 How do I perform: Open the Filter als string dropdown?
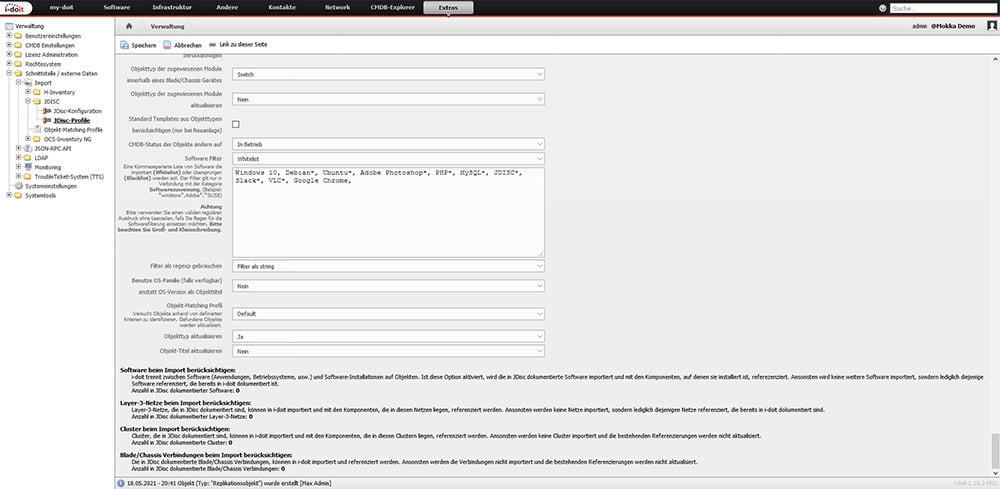[388, 266]
